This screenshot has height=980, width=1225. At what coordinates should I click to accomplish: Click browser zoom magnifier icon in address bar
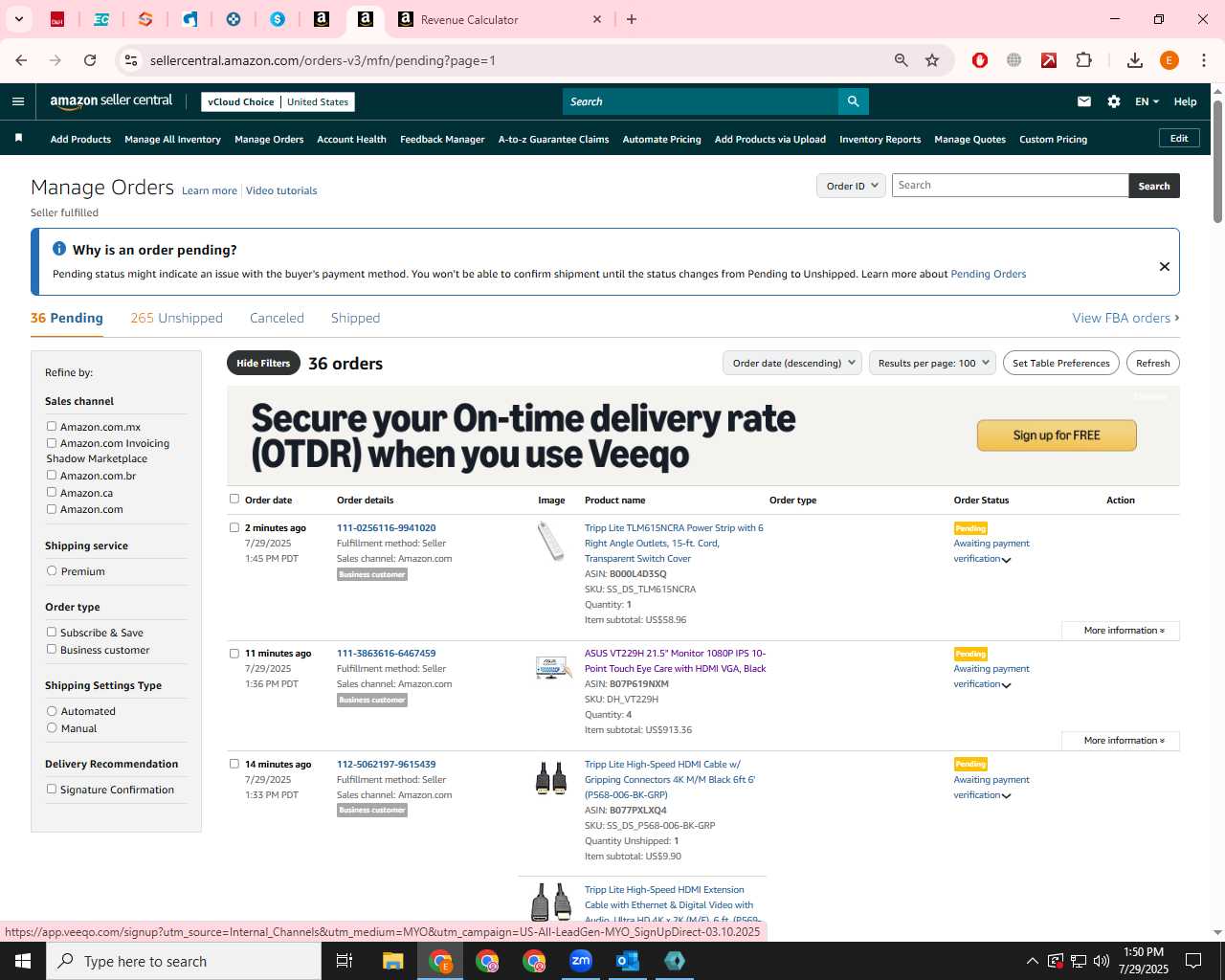901,60
